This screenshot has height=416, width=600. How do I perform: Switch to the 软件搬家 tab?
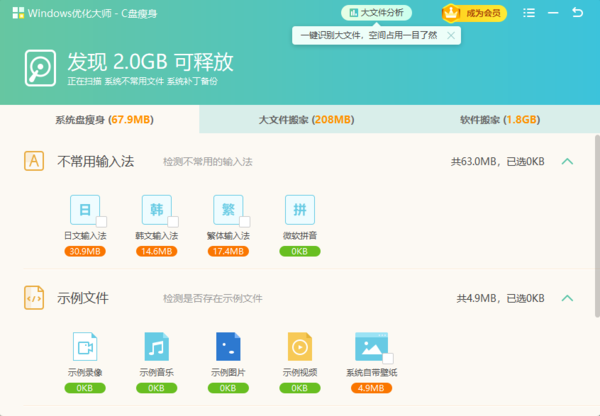499,119
